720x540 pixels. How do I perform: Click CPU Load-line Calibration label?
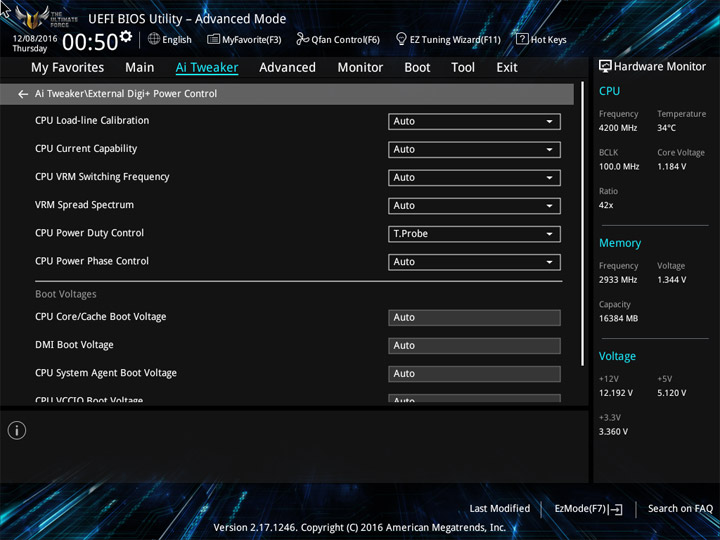92,120
